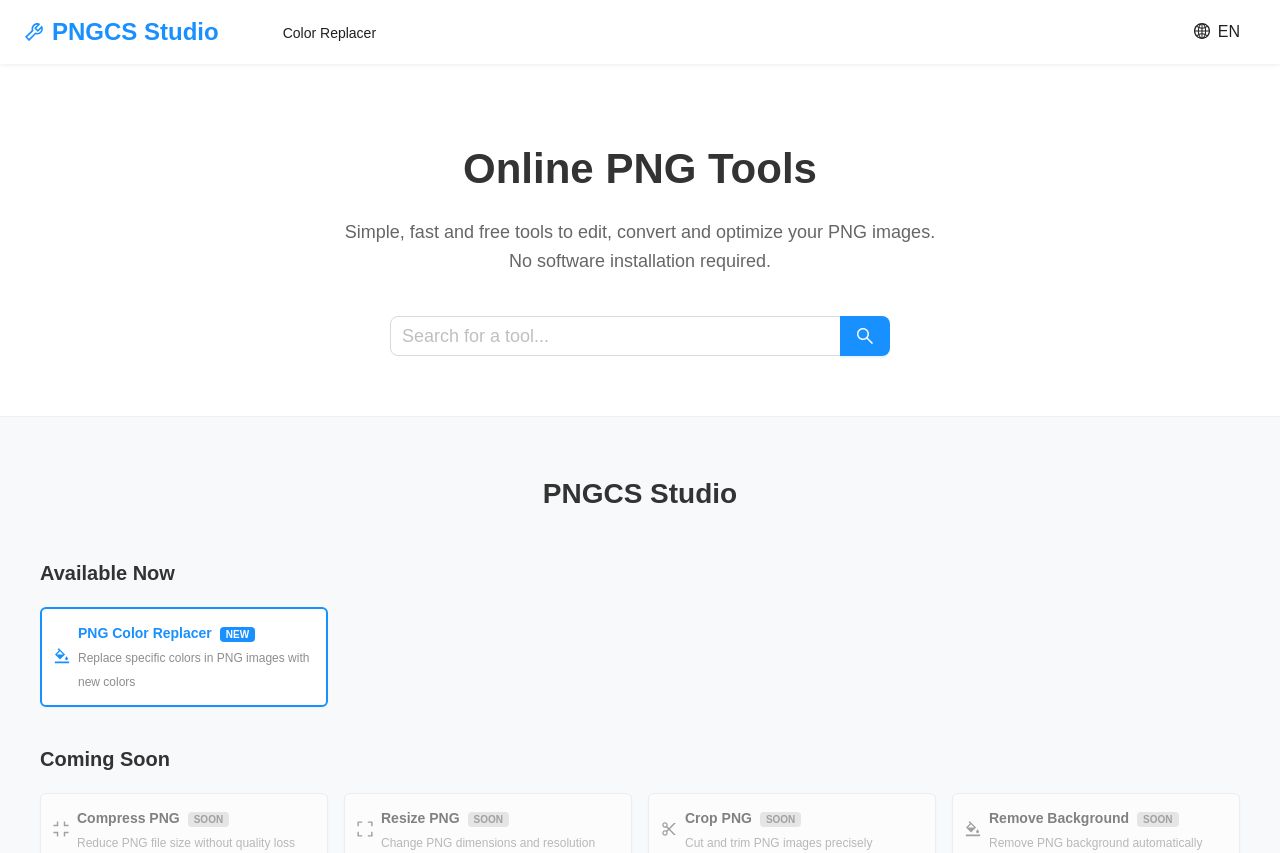Select the Crop PNG card title

click(x=718, y=818)
